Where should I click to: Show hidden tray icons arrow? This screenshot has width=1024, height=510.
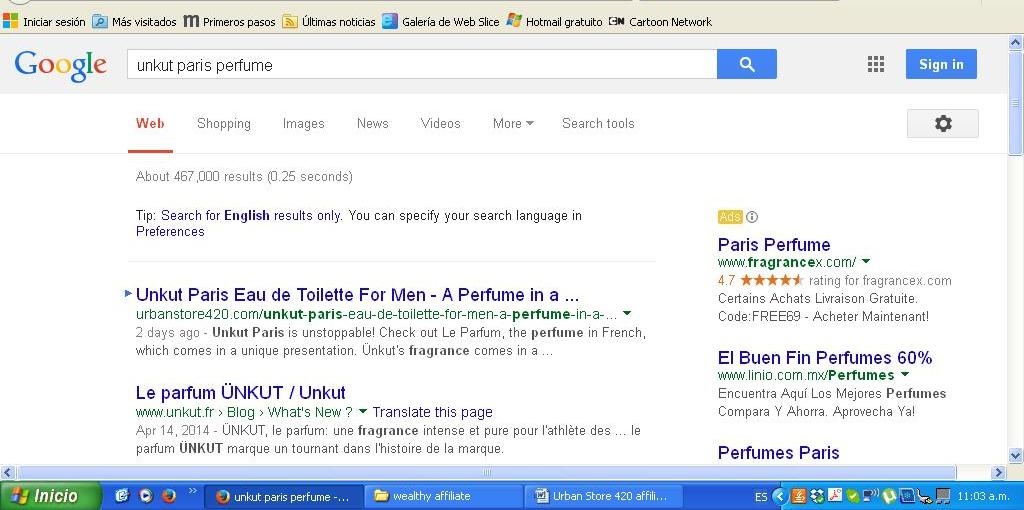(779, 496)
